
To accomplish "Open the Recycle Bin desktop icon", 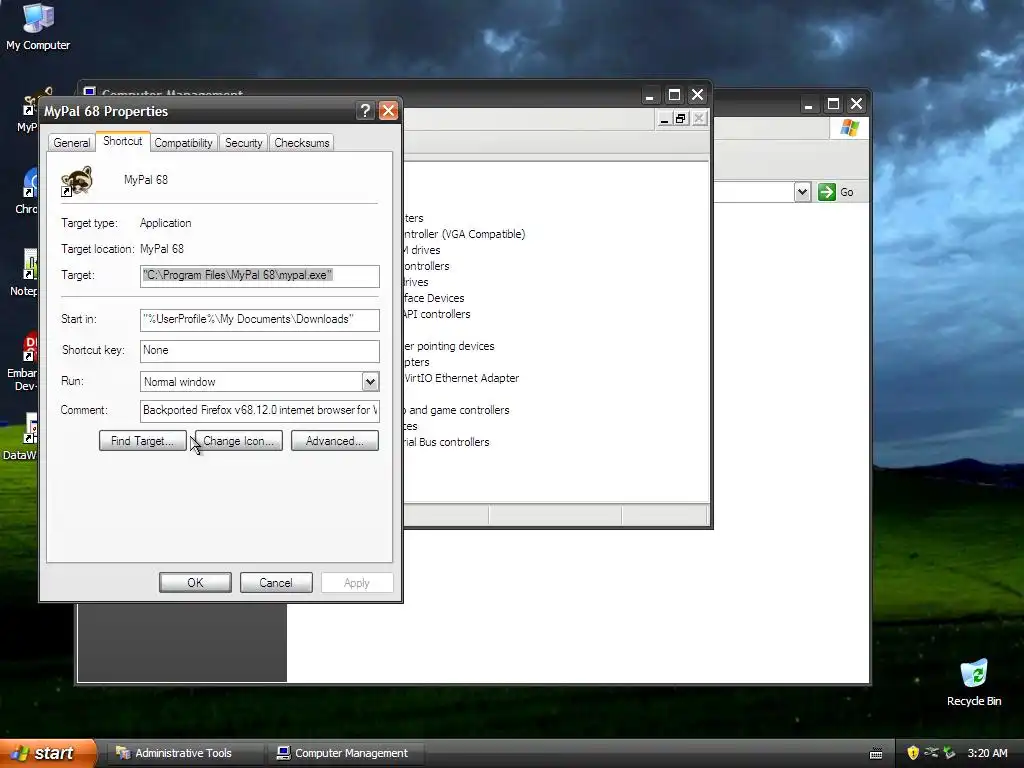I will pyautogui.click(x=973, y=682).
